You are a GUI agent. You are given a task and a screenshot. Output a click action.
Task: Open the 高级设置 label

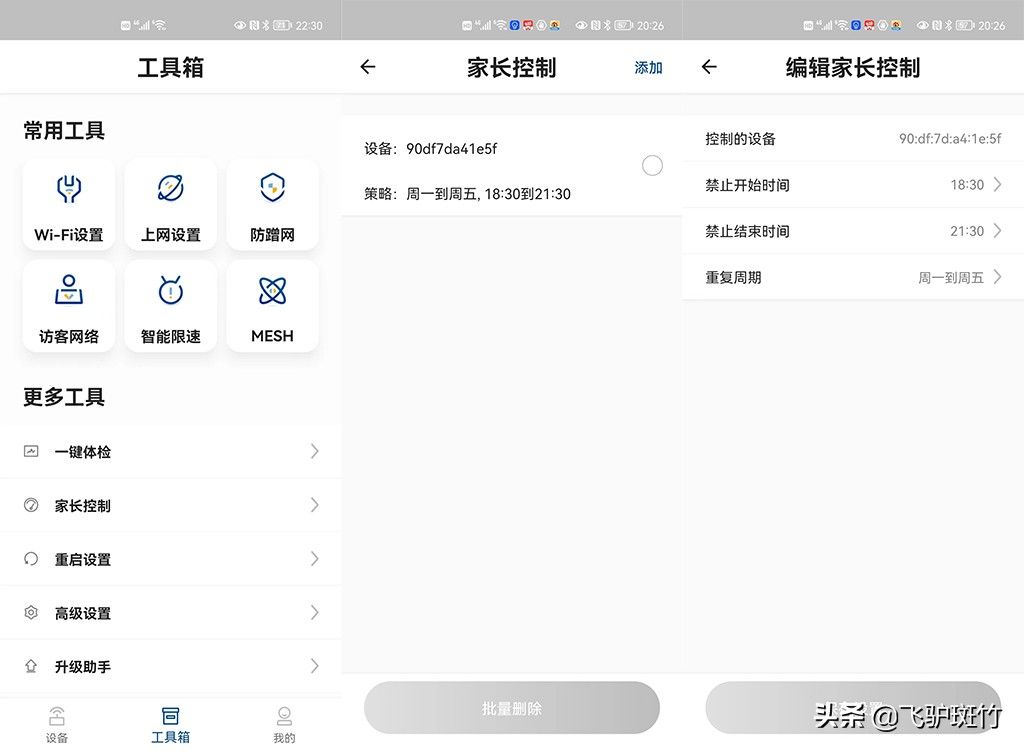point(83,613)
